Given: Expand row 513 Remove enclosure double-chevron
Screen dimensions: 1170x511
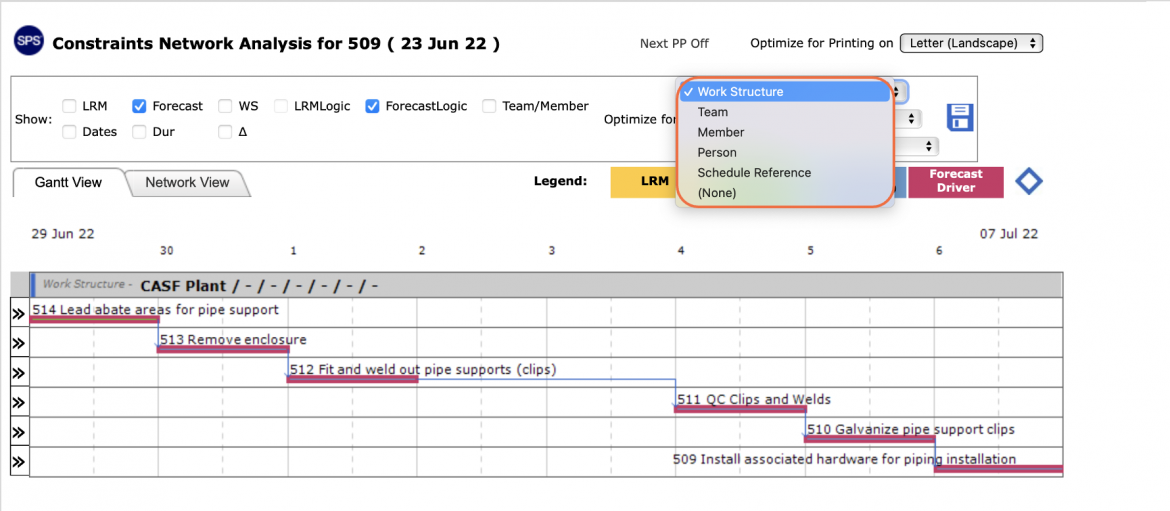Looking at the screenshot, I should (x=19, y=343).
